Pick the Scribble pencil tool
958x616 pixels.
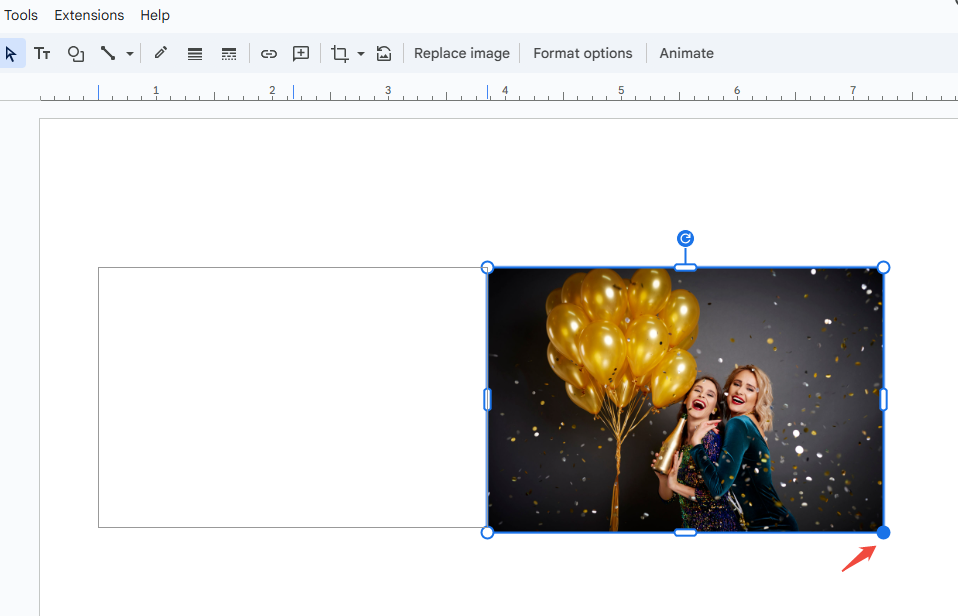(x=160, y=53)
